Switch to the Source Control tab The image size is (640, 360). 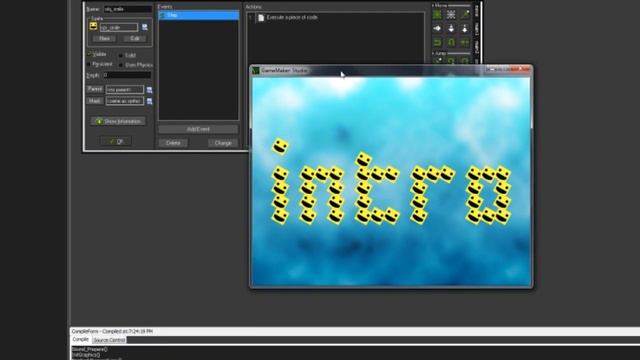click(x=109, y=340)
